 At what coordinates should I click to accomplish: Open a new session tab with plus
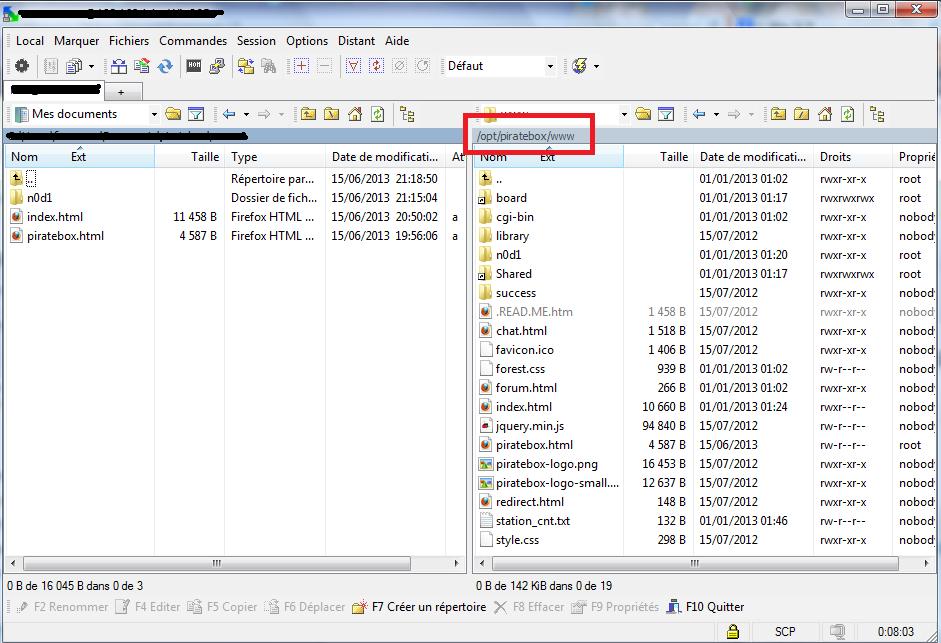click(122, 92)
